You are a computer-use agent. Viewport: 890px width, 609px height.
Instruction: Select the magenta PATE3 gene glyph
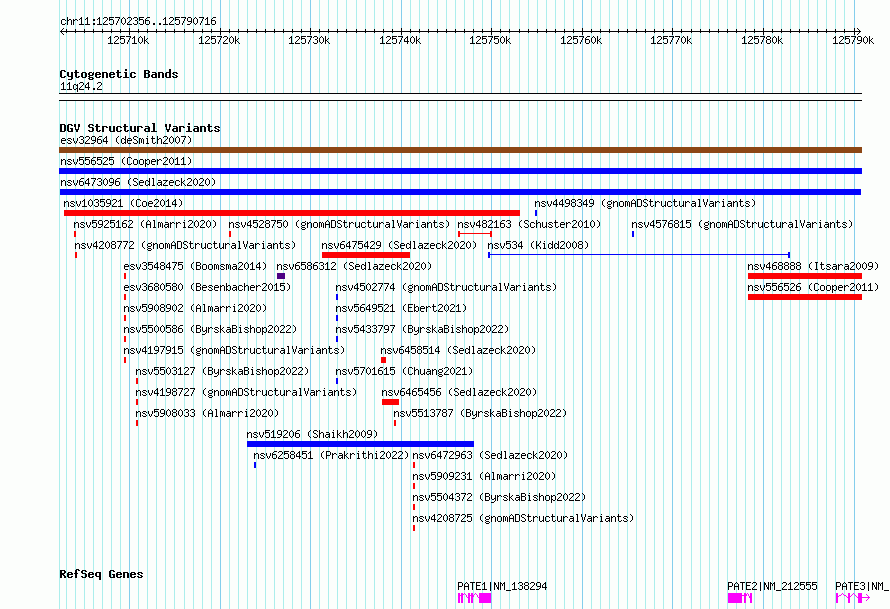853,598
